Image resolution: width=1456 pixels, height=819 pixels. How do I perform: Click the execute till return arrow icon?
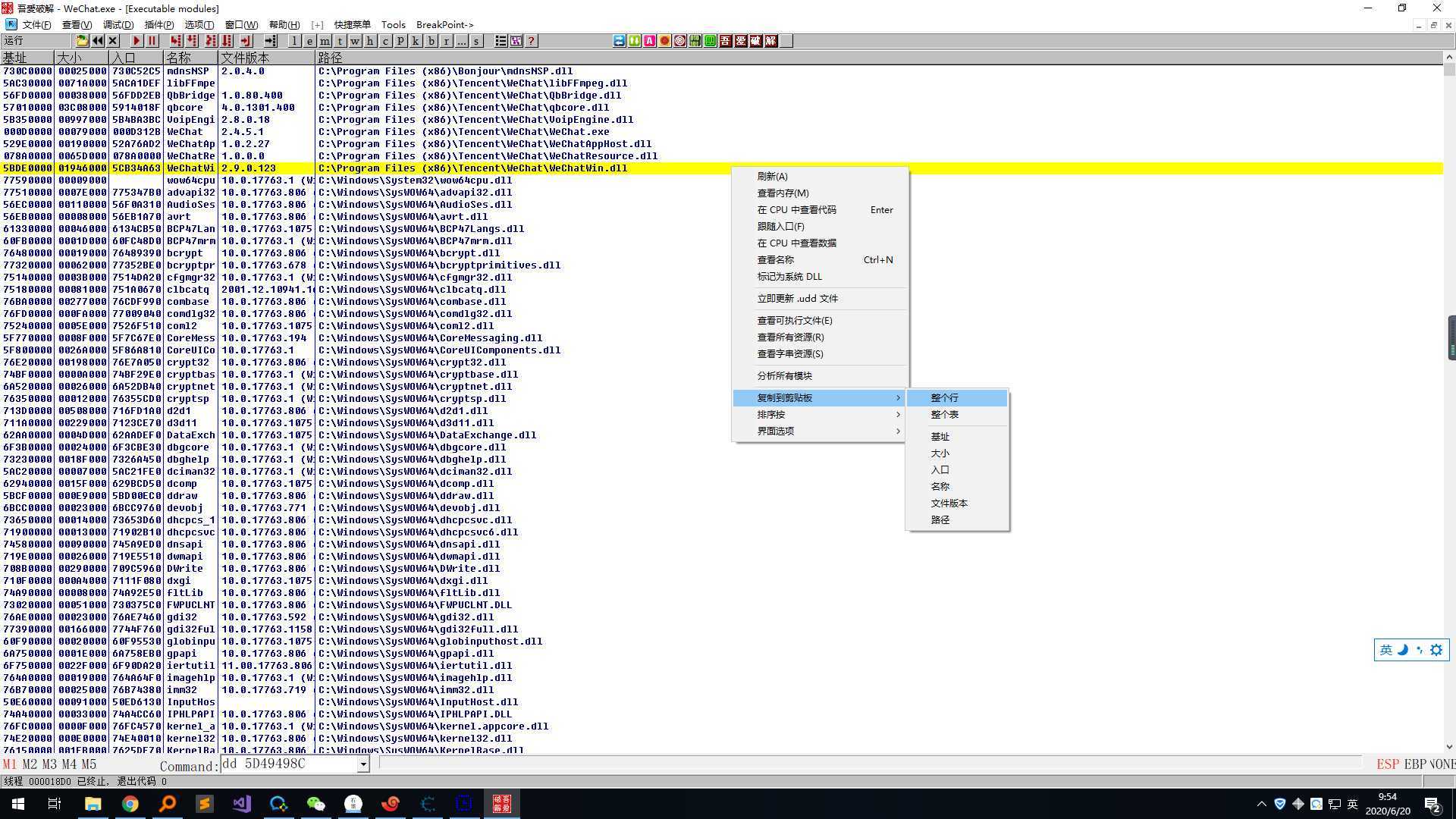point(246,41)
